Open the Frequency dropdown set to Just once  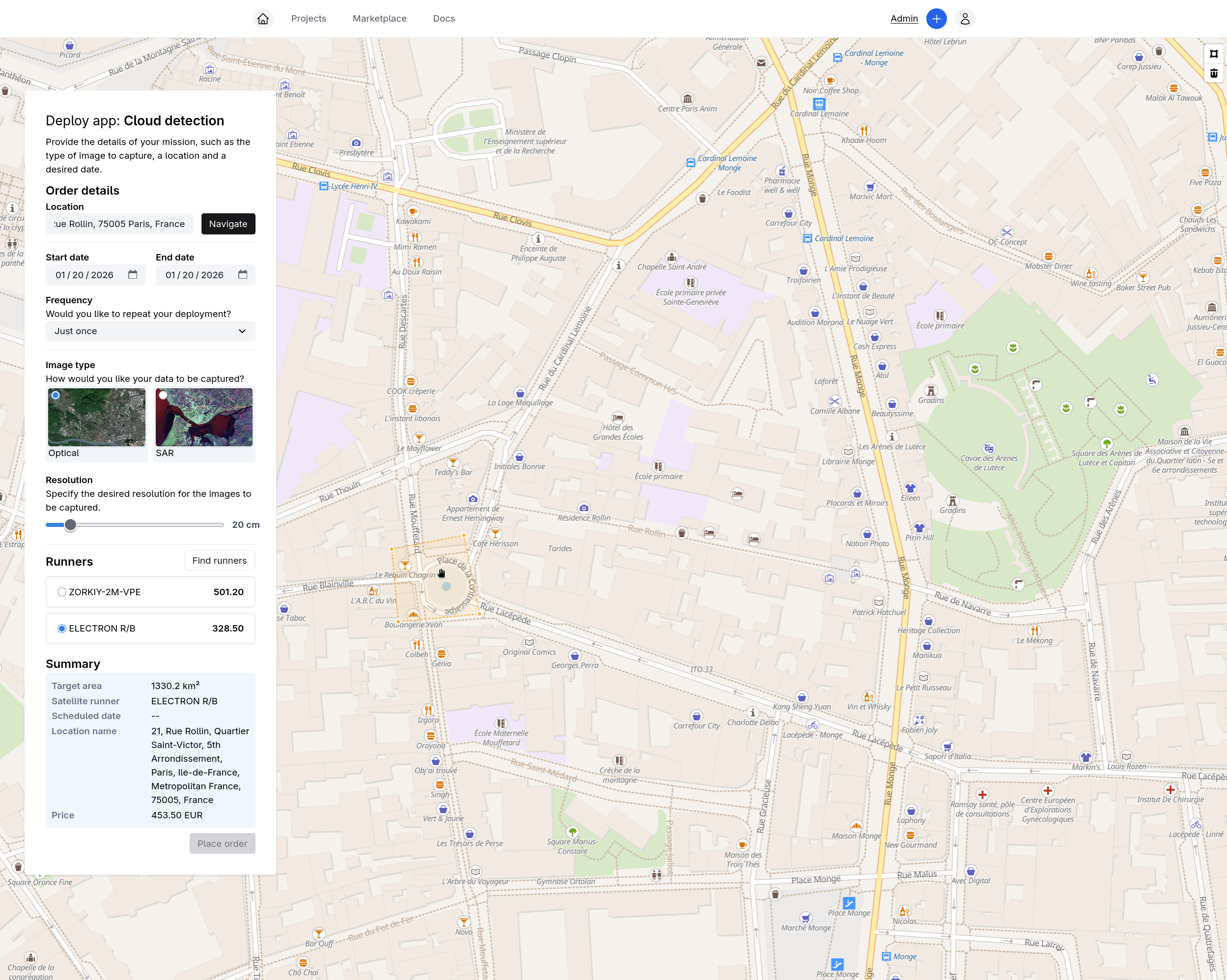(x=150, y=331)
